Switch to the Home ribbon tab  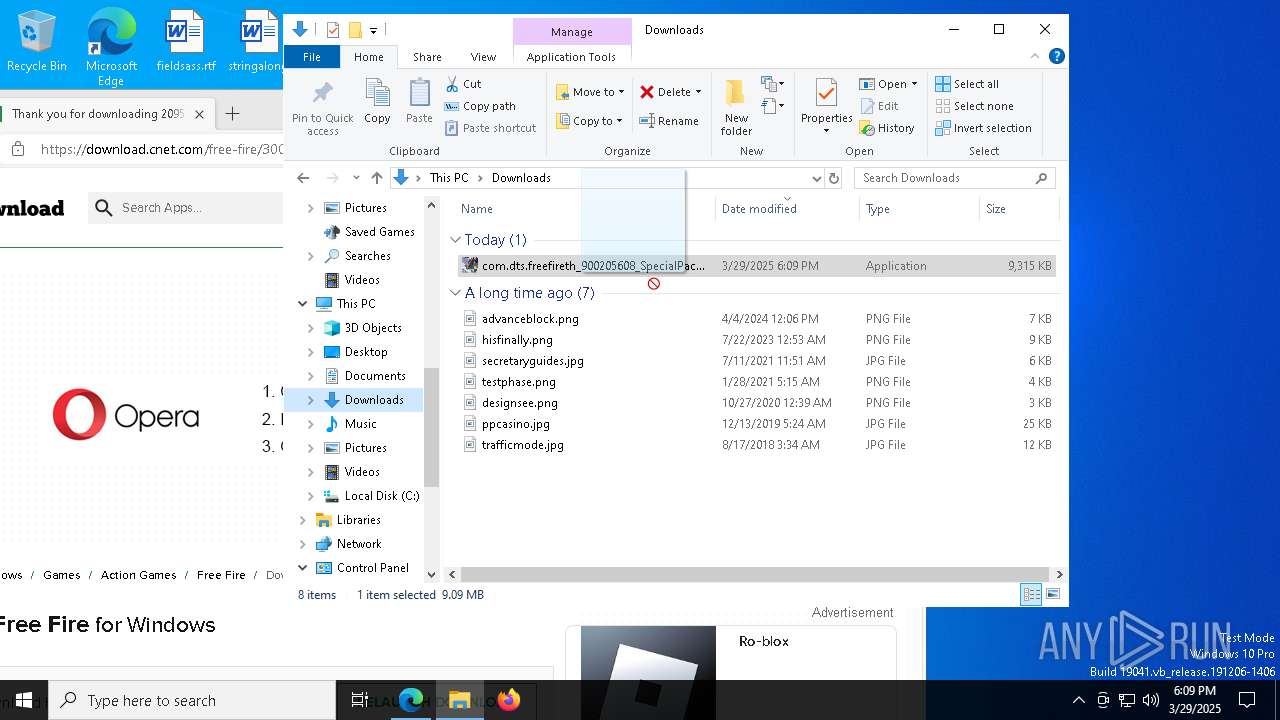pos(368,57)
